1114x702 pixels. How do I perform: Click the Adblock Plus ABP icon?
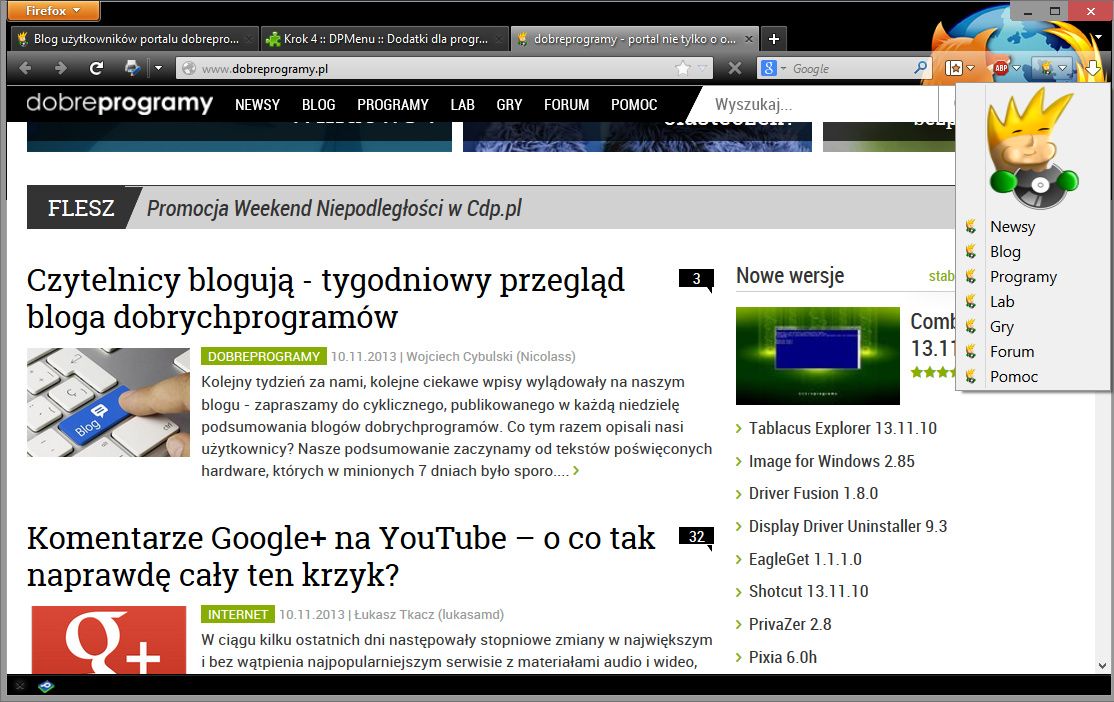pos(1001,68)
